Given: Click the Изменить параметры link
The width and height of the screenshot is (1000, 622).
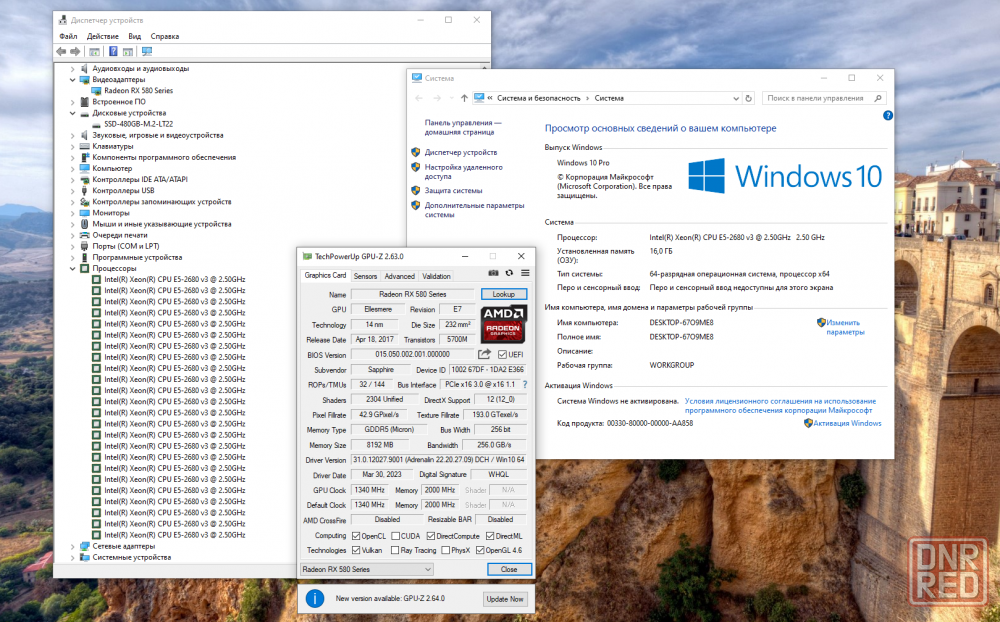Looking at the screenshot, I should click(x=845, y=327).
